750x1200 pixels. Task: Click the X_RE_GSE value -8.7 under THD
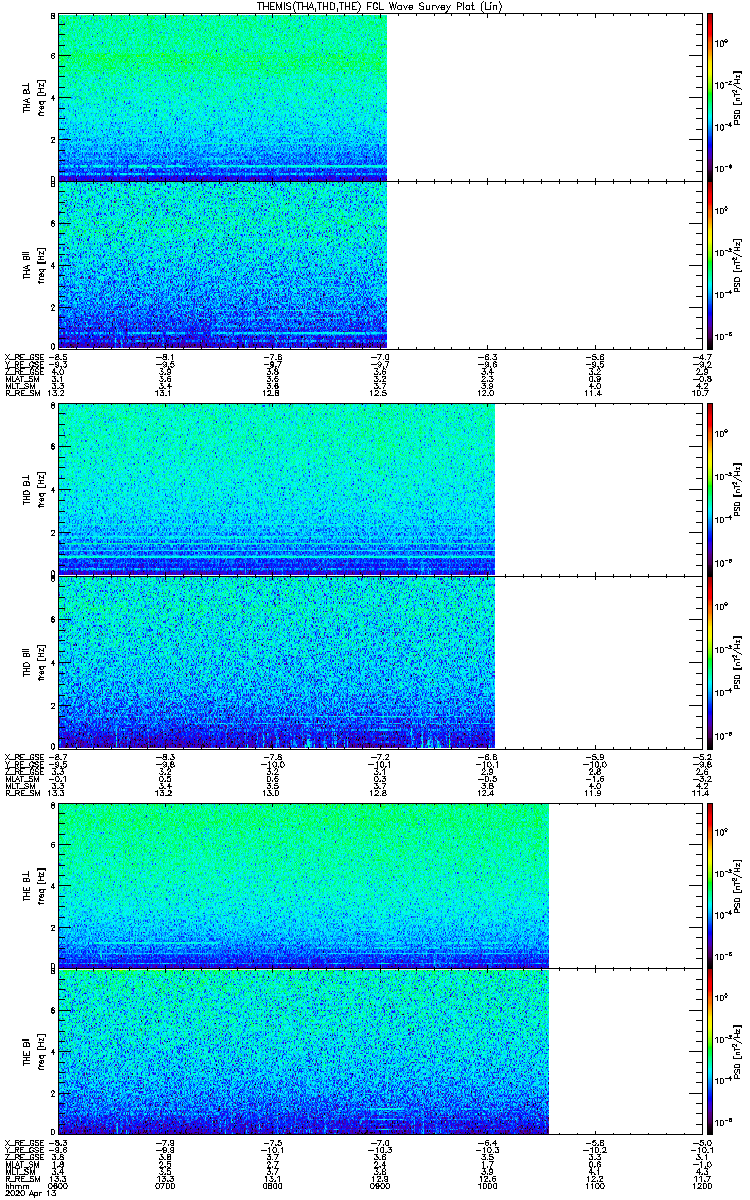tap(58, 756)
